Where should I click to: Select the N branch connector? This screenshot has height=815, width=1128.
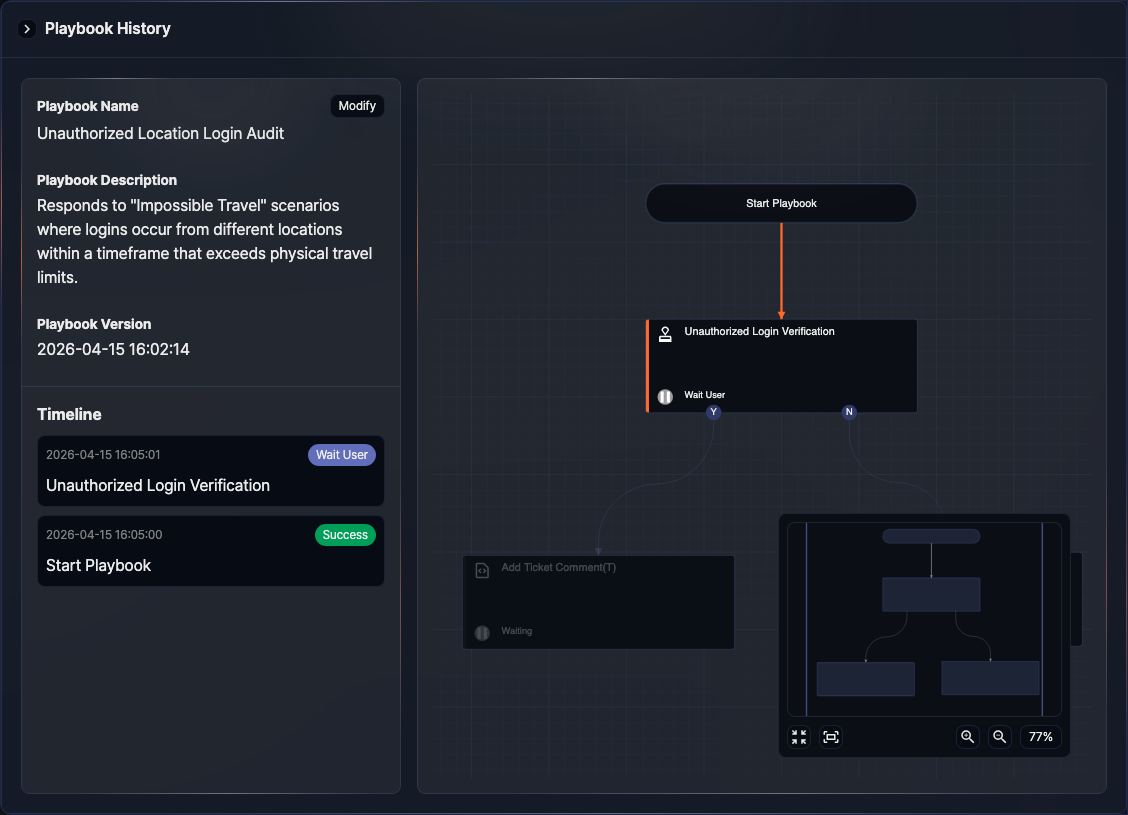(x=849, y=412)
